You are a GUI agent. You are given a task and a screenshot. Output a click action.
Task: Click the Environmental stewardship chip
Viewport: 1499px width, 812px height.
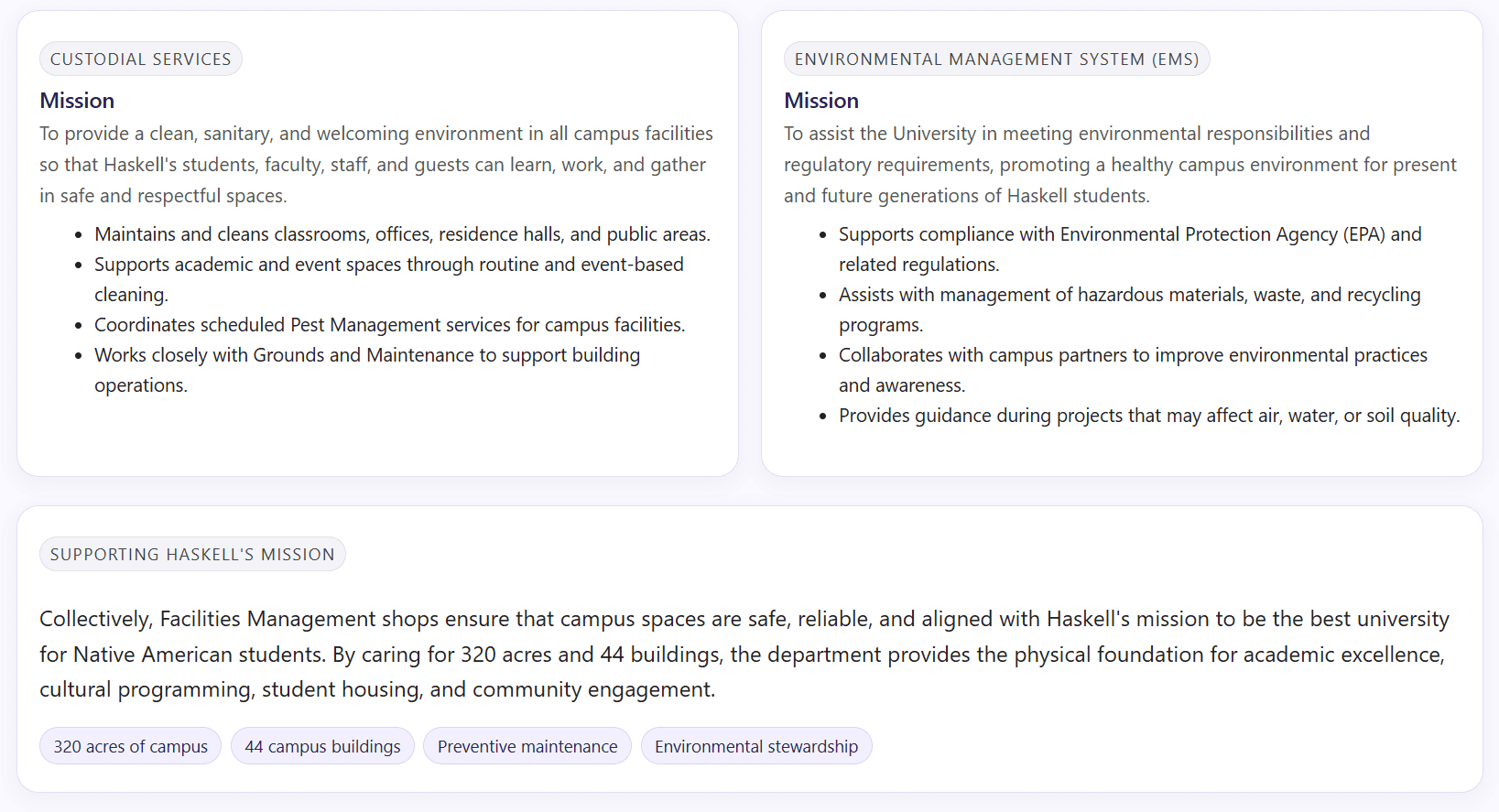pos(756,747)
